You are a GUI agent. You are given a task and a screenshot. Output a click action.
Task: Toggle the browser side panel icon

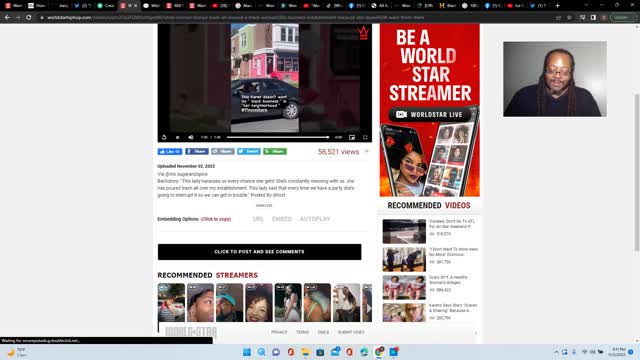[x=593, y=18]
